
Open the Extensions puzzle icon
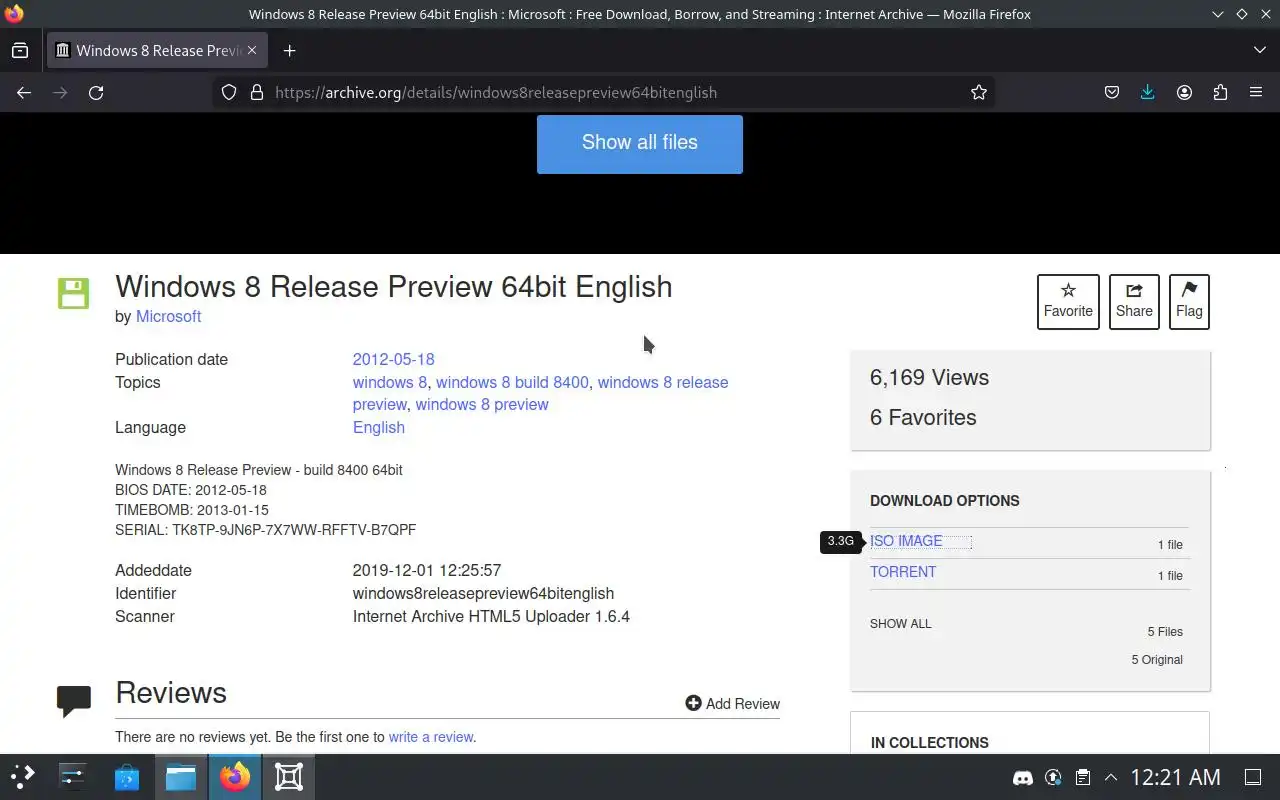pyautogui.click(x=1220, y=92)
